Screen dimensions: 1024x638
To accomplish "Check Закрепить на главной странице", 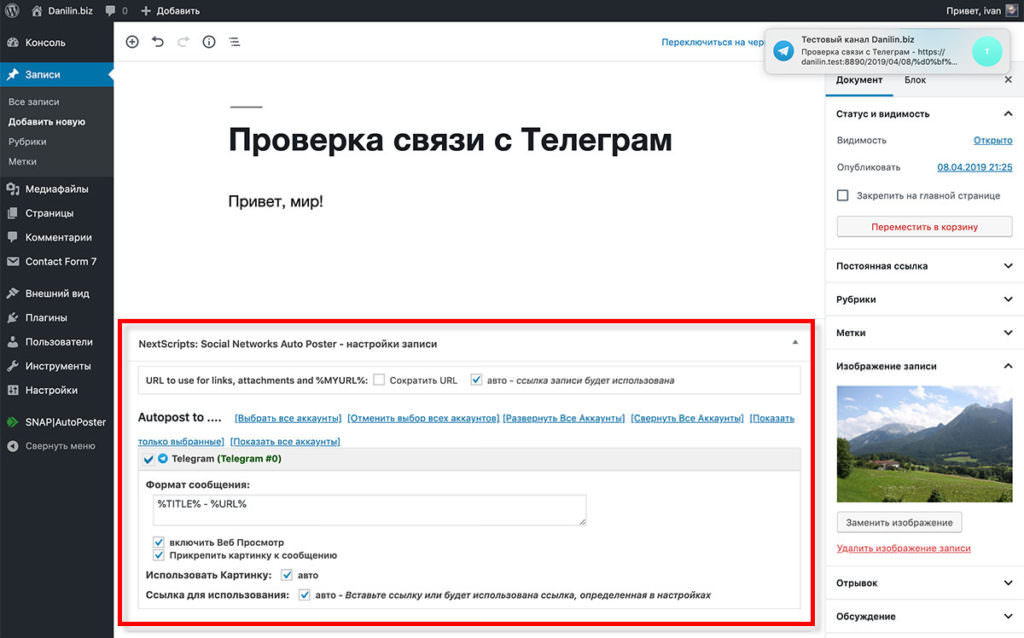I will 842,195.
